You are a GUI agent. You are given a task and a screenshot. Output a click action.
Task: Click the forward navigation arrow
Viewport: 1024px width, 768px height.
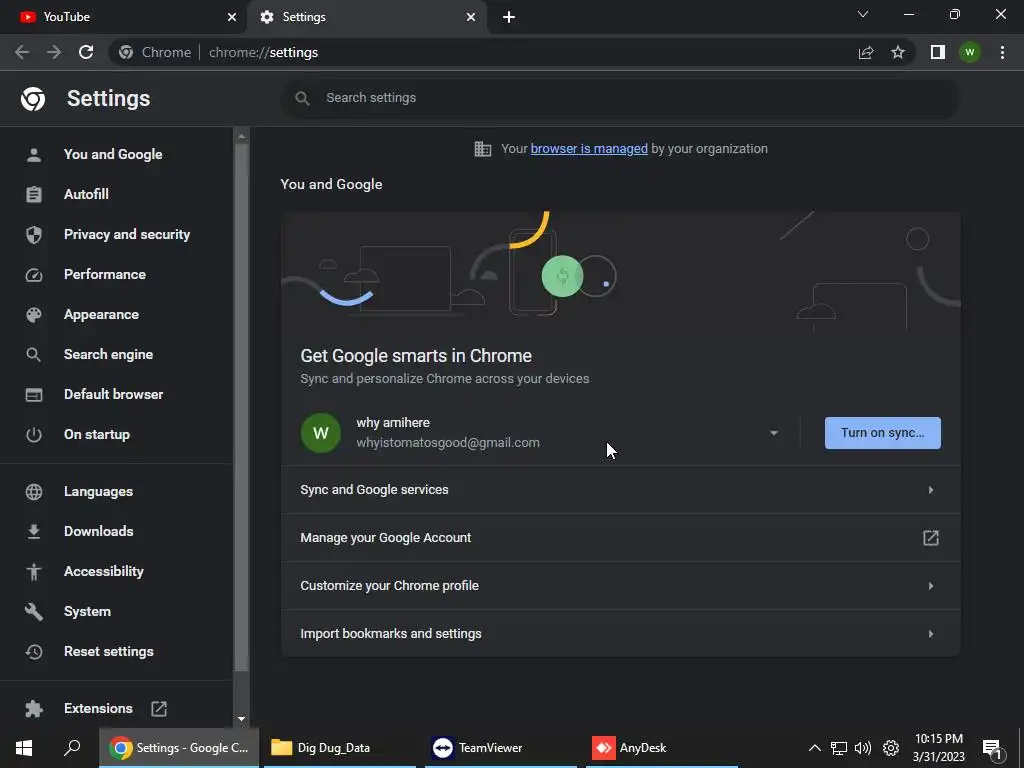click(x=54, y=52)
